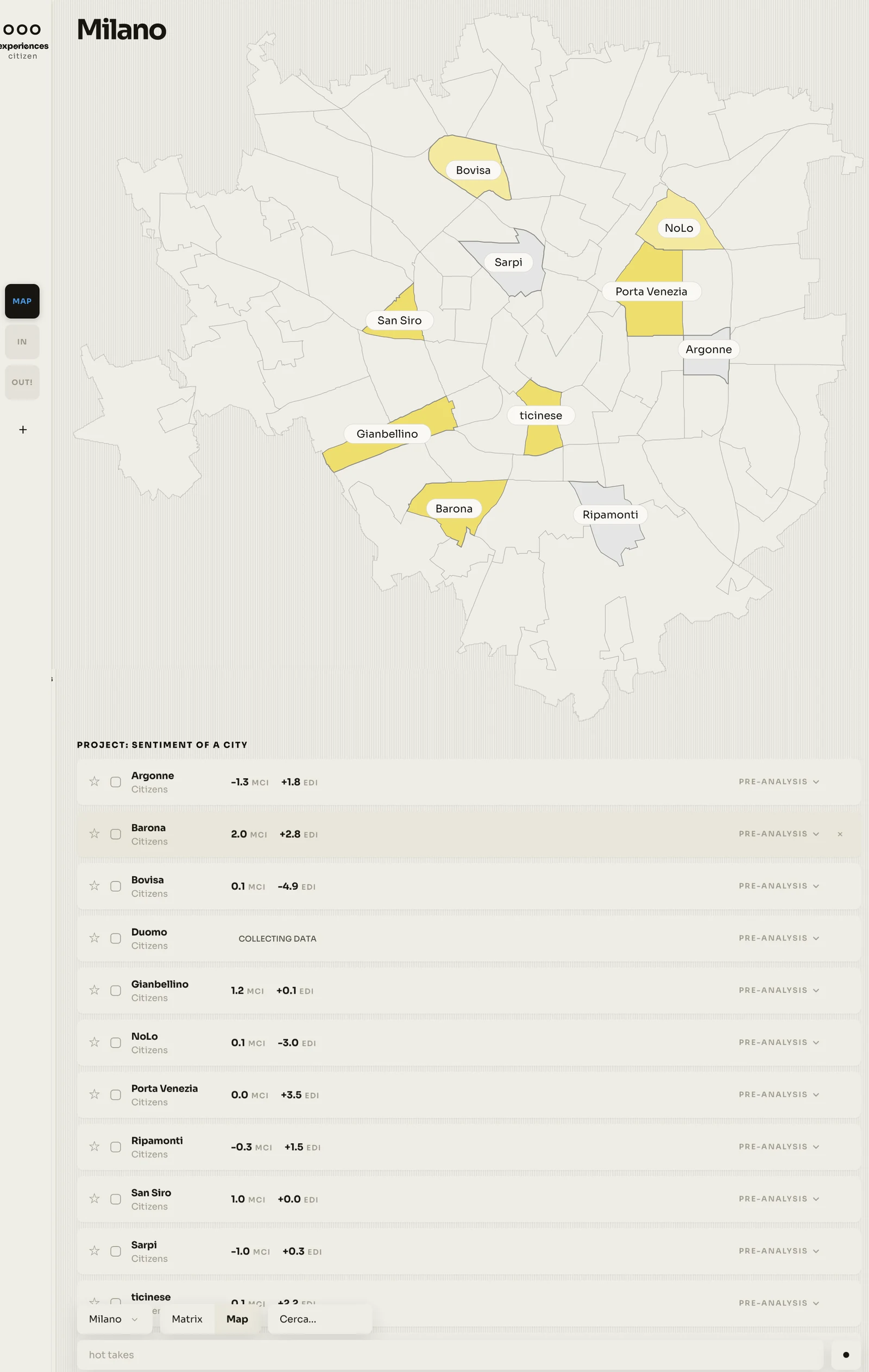Star the Barona row
The height and width of the screenshot is (1372, 869).
click(95, 834)
